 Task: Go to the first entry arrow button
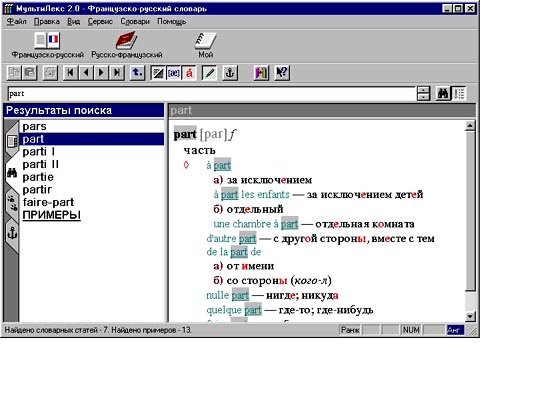click(x=70, y=73)
